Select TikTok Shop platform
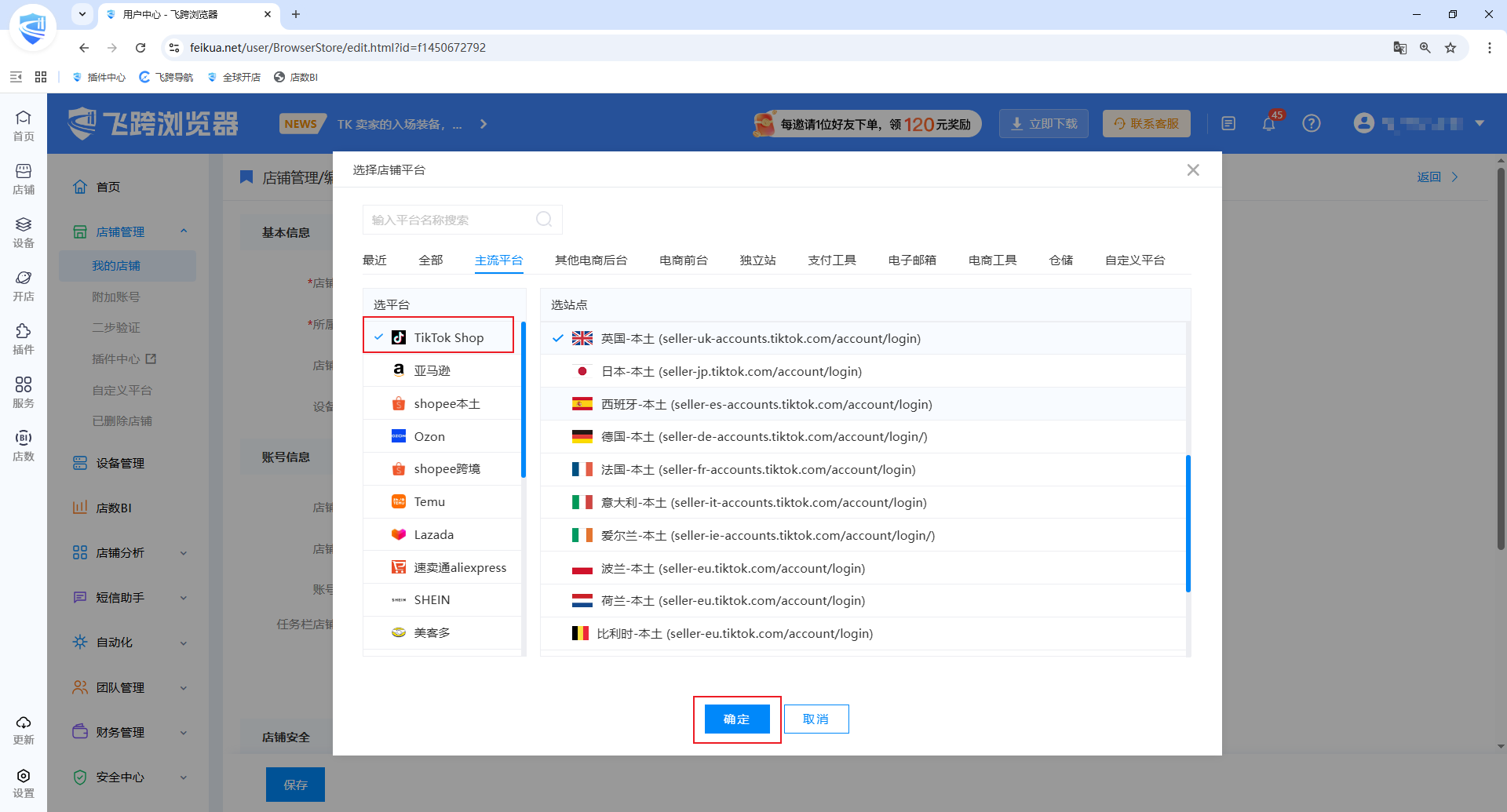Viewport: 1507px width, 812px height. 442,337
